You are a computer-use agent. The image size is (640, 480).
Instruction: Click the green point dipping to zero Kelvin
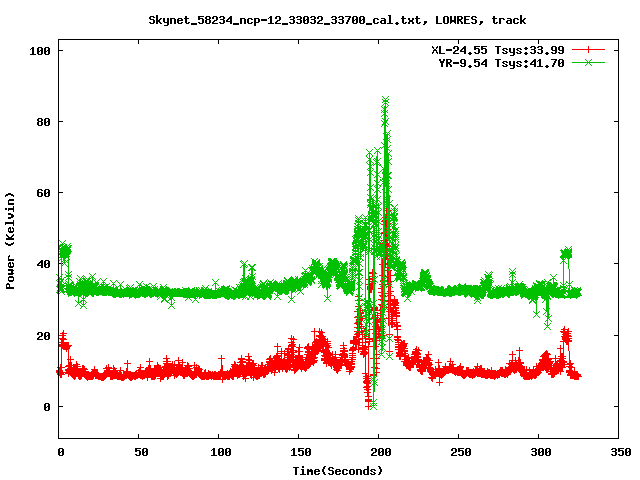(x=373, y=406)
